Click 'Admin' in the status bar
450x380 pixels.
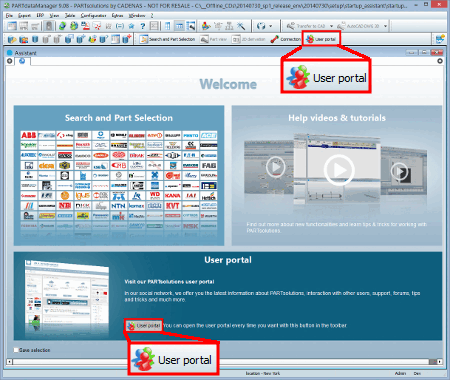coord(400,373)
